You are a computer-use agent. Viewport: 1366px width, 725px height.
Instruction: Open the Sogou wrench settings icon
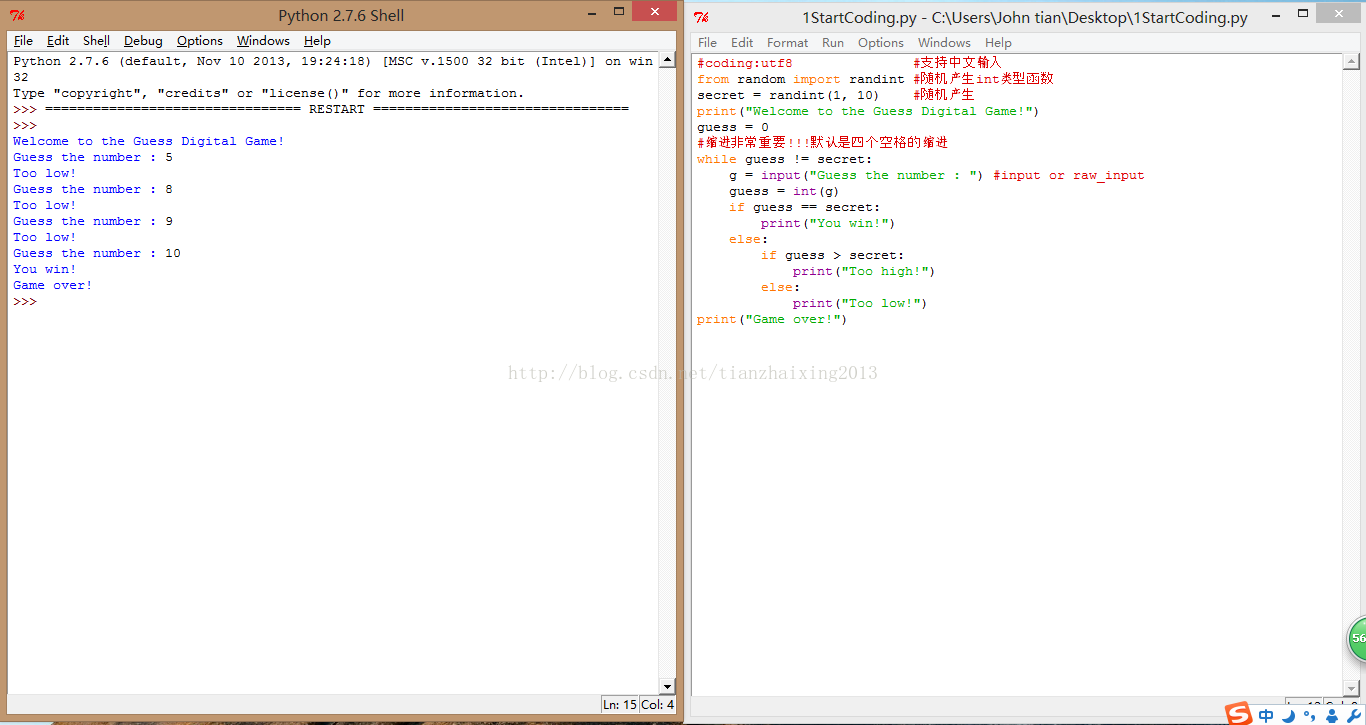1353,715
